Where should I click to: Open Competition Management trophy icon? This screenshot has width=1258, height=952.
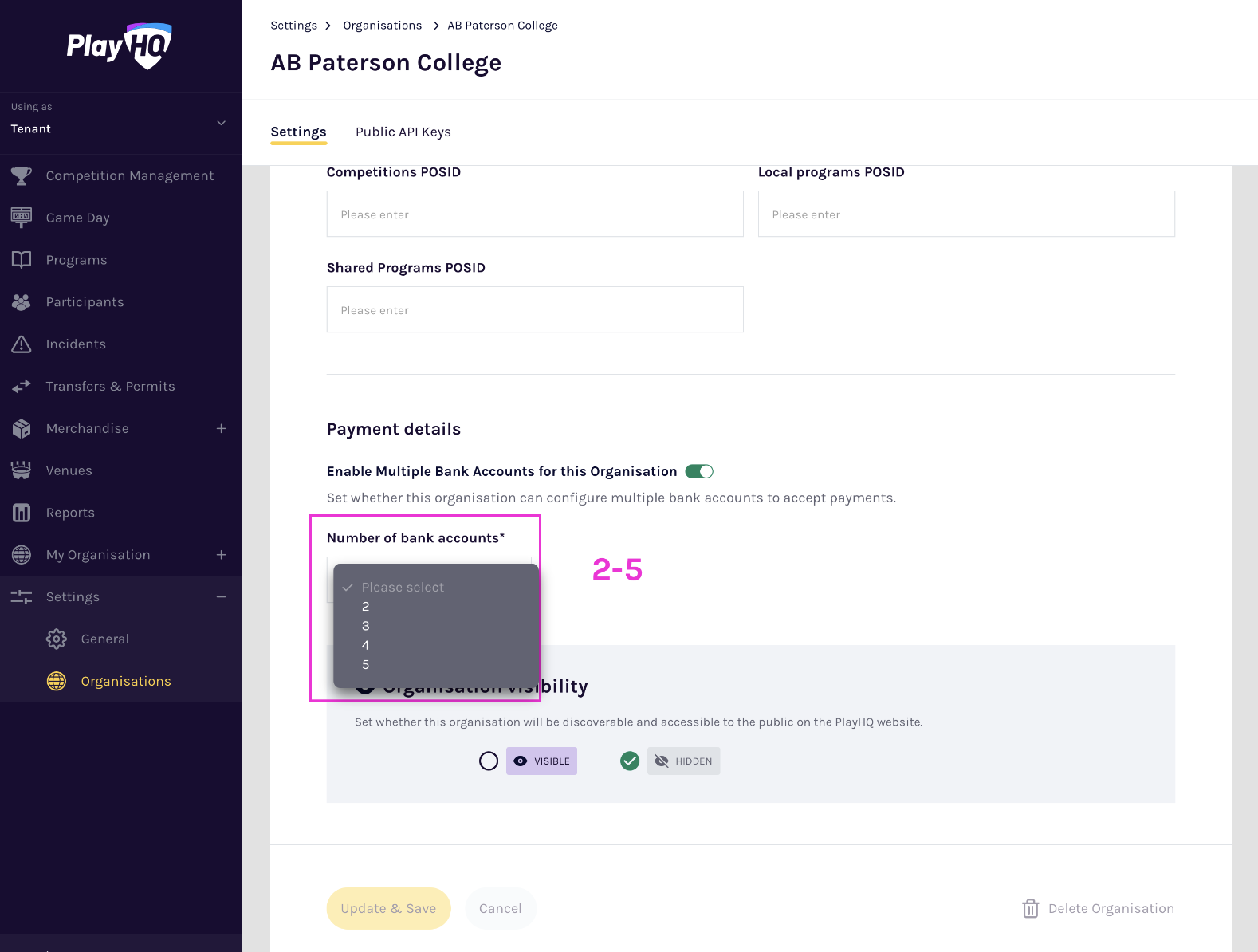22,176
